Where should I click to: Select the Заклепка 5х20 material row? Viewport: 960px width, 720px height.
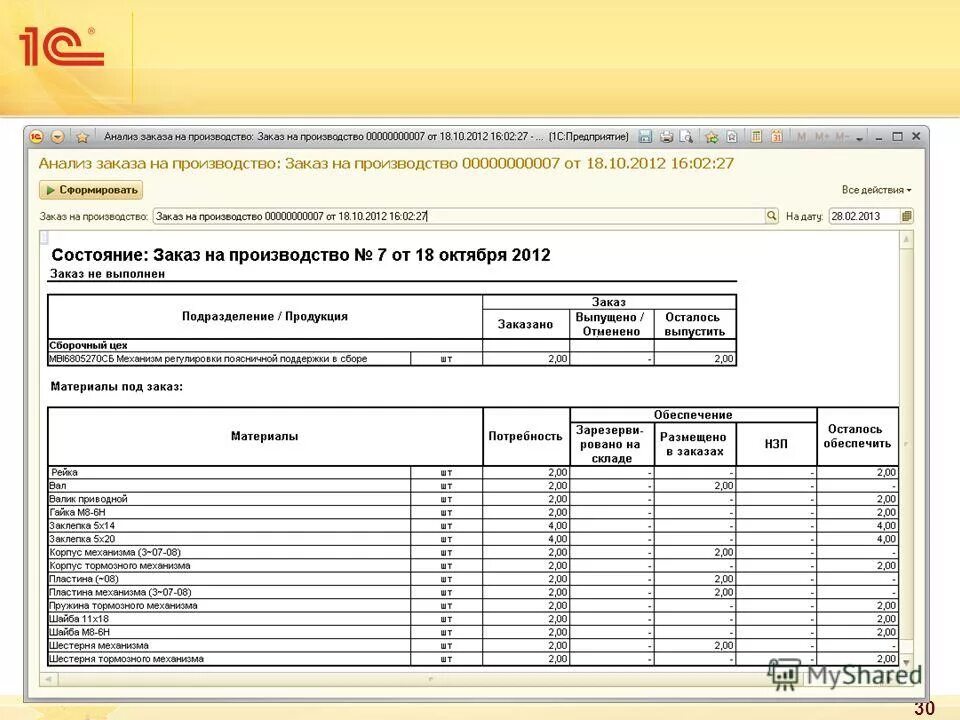click(473, 539)
